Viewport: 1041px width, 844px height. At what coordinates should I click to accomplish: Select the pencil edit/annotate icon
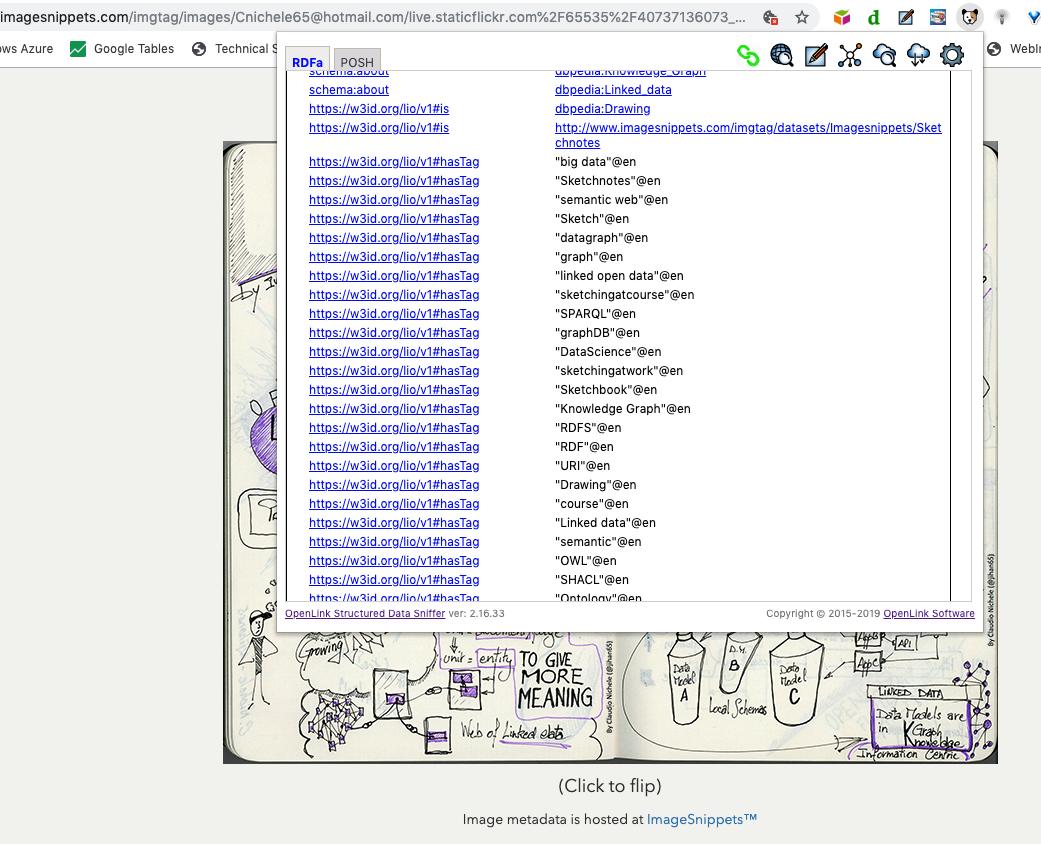point(816,55)
